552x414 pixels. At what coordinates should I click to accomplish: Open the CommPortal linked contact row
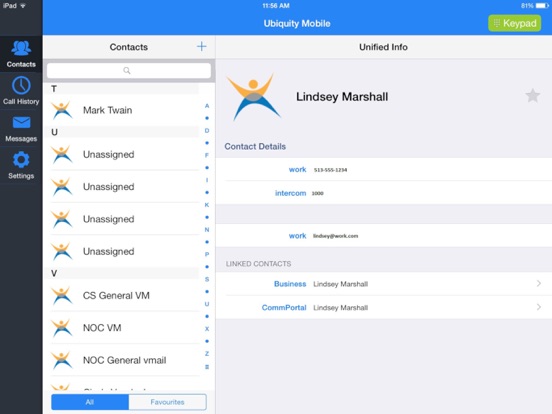point(384,307)
